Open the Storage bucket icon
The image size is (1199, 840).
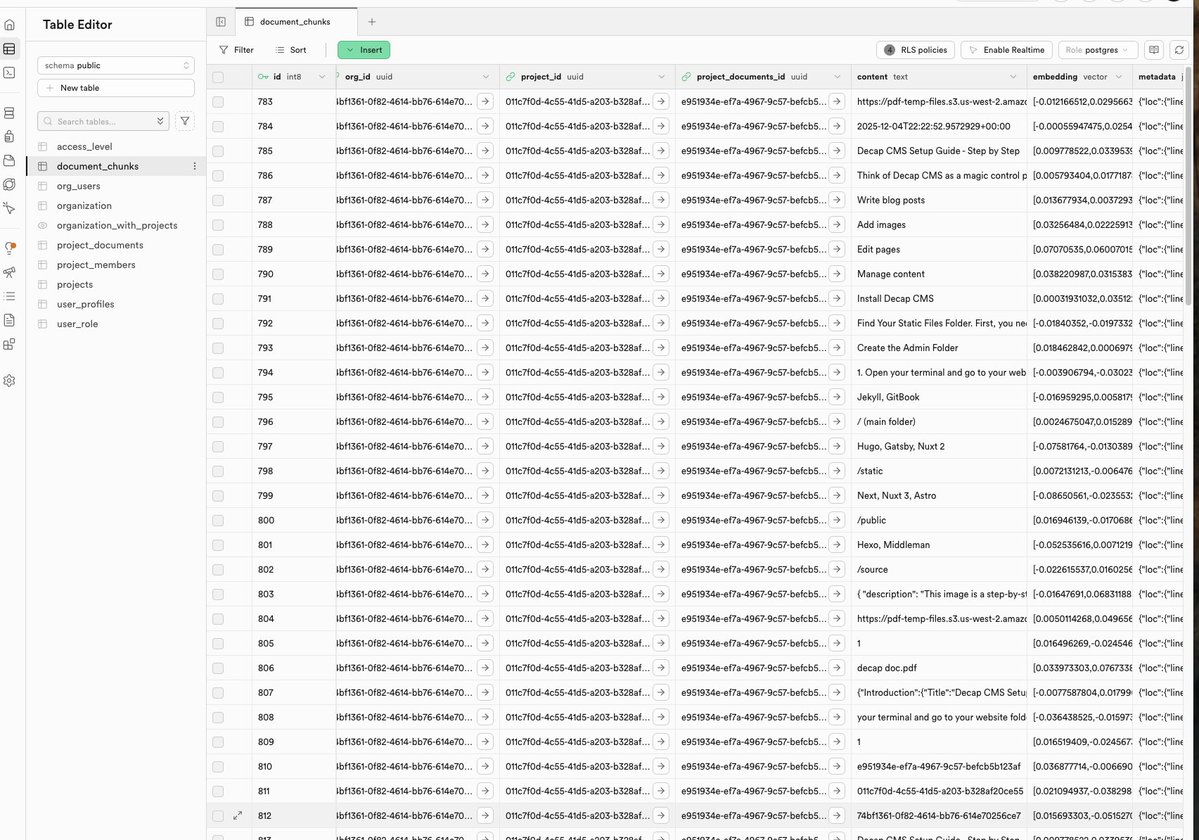[9, 161]
